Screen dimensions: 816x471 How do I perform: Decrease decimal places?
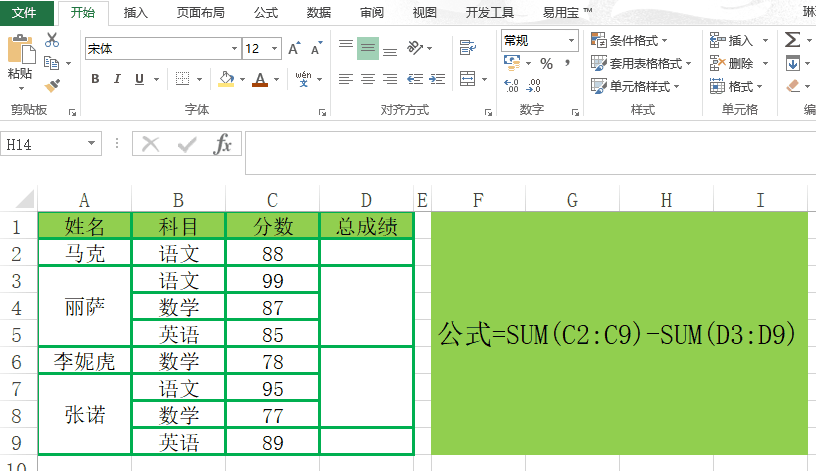tap(533, 85)
